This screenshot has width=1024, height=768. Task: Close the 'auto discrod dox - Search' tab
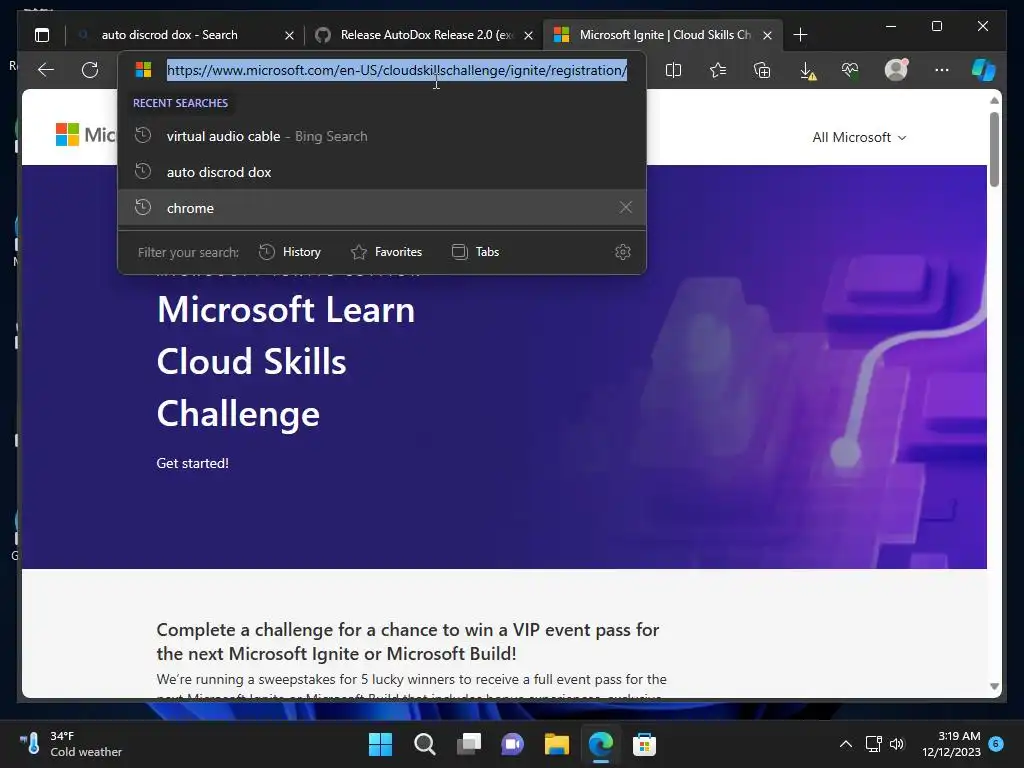pos(289,35)
